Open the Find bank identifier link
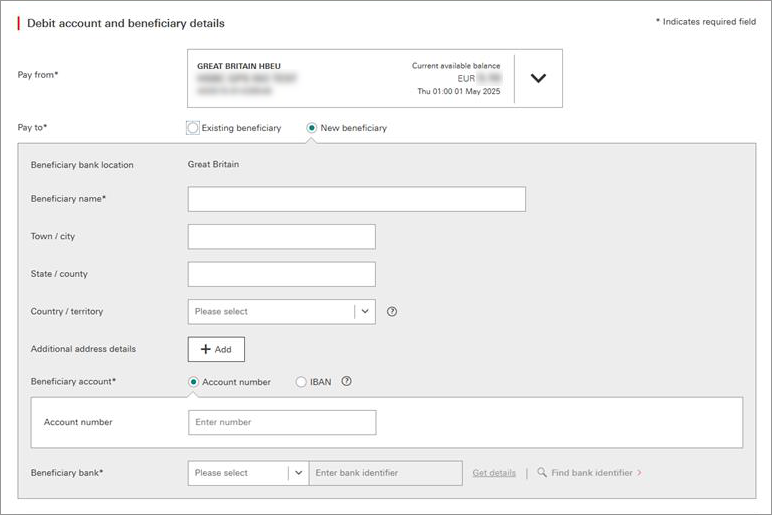The width and height of the screenshot is (772, 515). point(594,473)
